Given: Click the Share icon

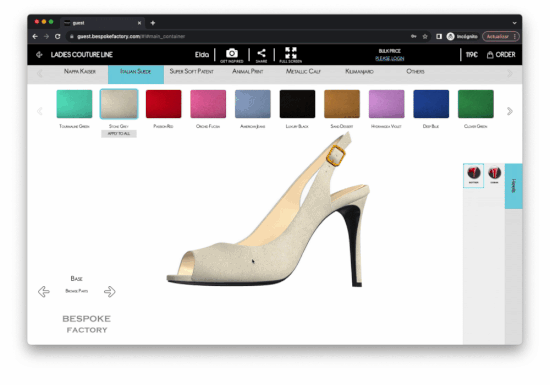Looking at the screenshot, I should 261,53.
